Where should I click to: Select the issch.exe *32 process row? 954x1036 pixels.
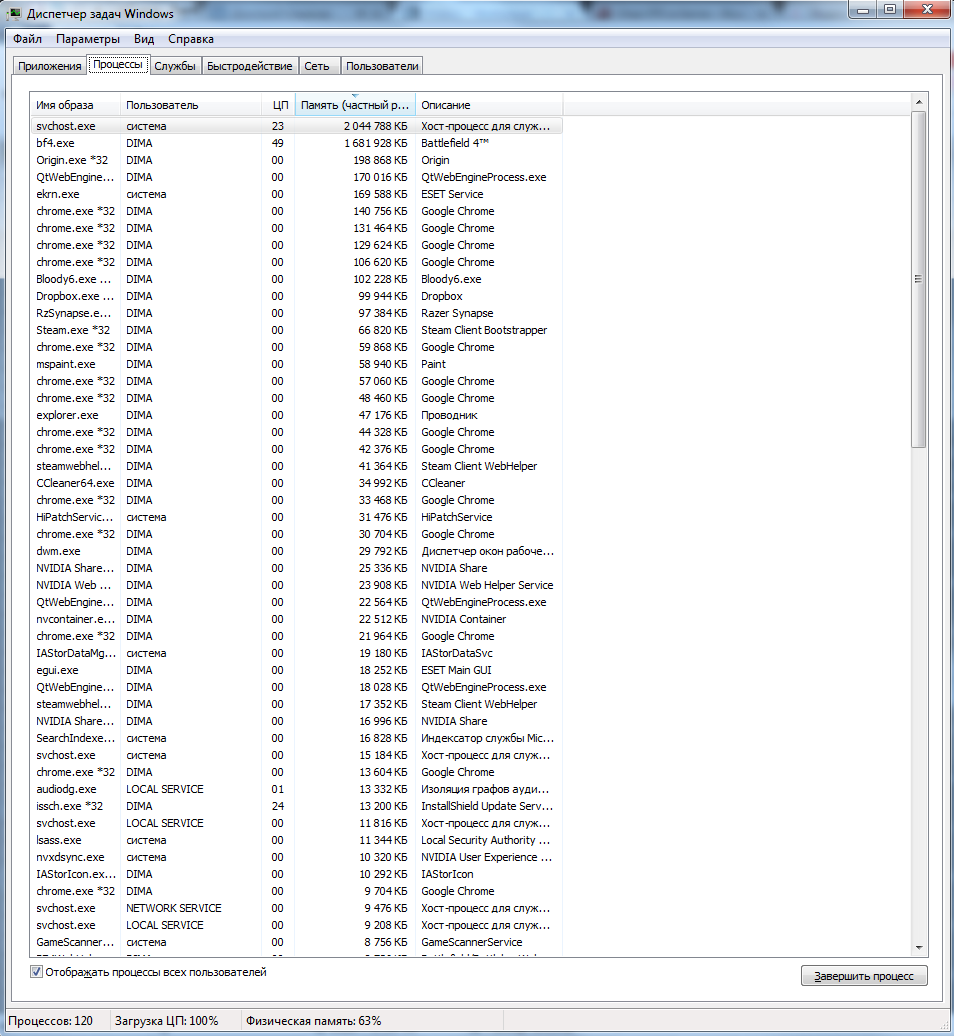[x=296, y=807]
